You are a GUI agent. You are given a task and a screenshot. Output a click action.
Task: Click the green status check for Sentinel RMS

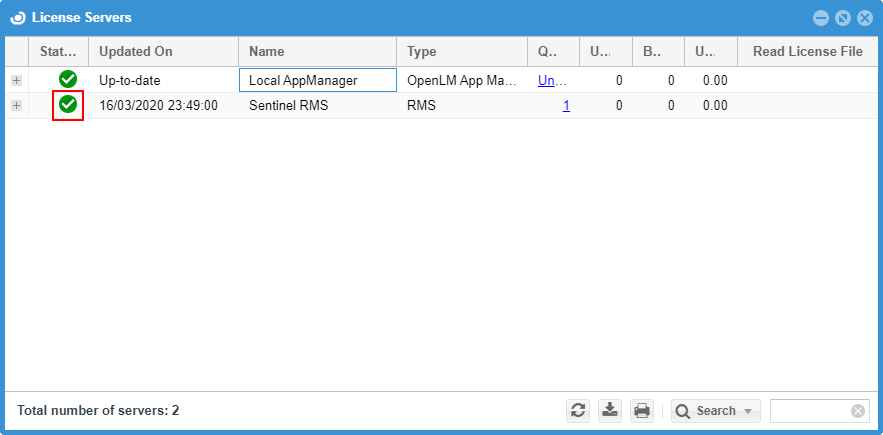(68, 105)
